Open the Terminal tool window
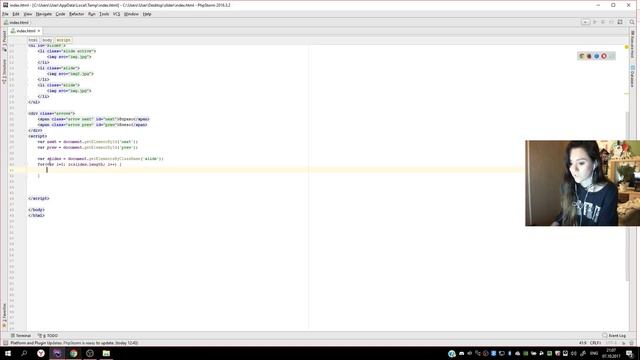 click(21, 336)
